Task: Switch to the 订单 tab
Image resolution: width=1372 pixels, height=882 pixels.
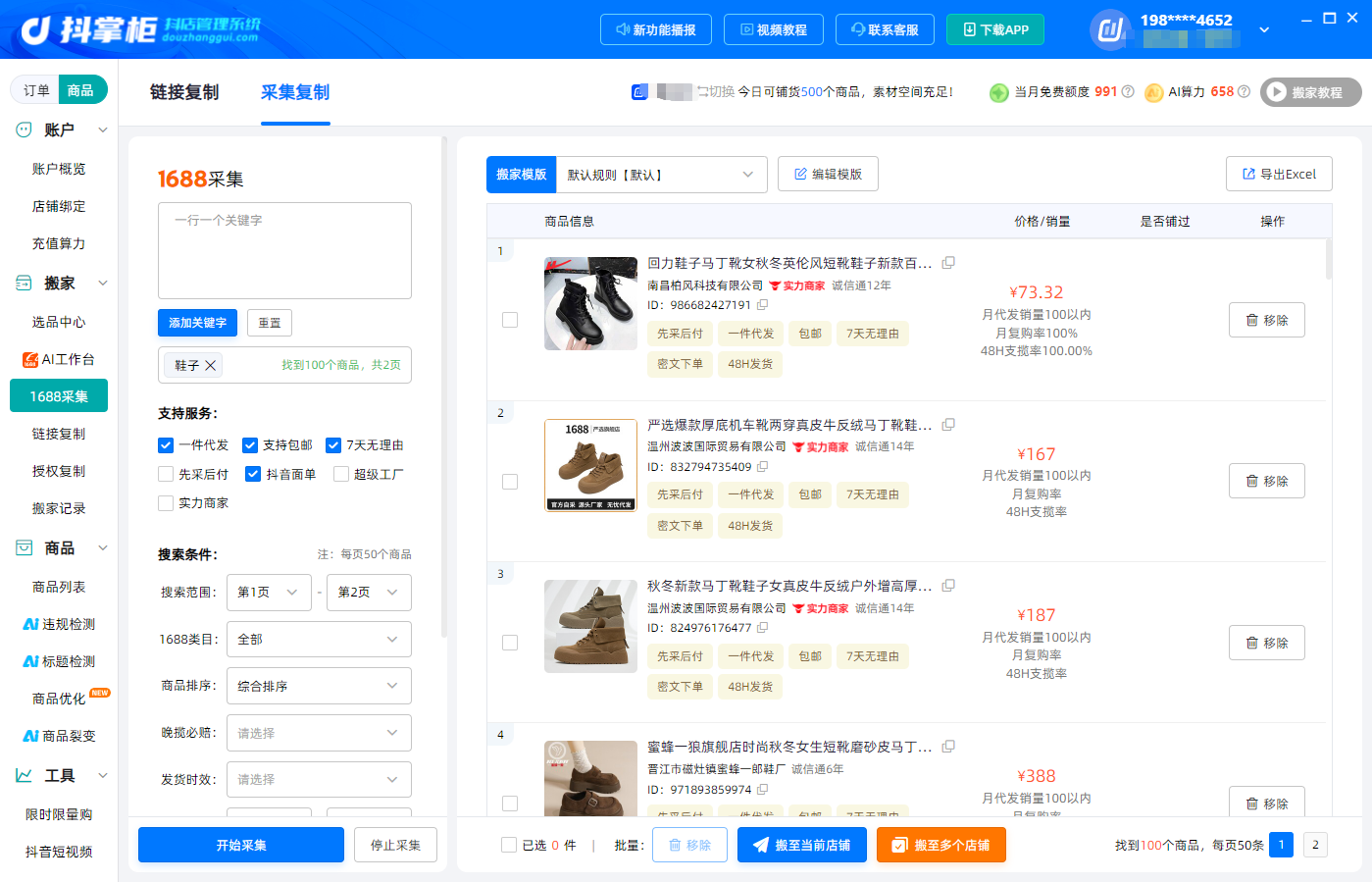Action: click(x=36, y=90)
